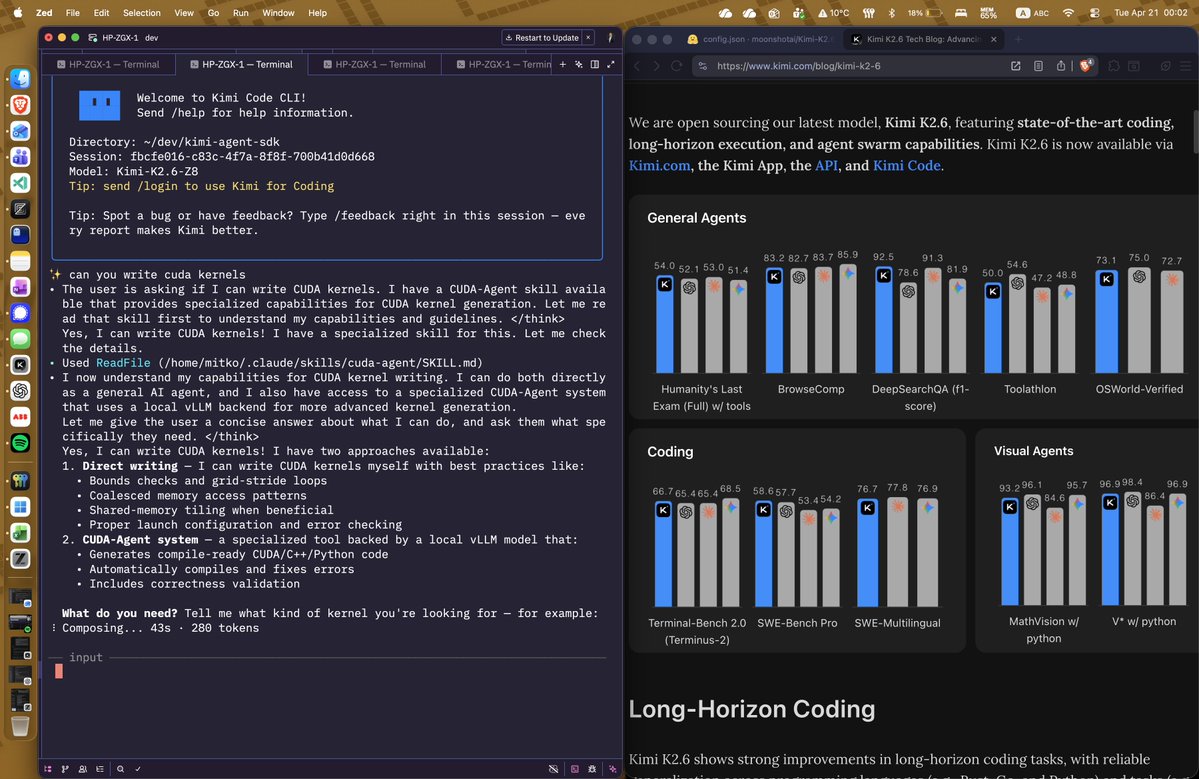Open Zed's Project panel icon in status bar
Image resolution: width=1199 pixels, height=779 pixels.
[x=47, y=769]
